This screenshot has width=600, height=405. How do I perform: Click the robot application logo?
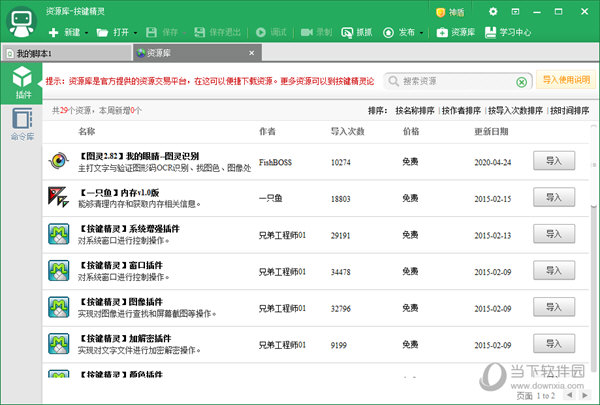[x=21, y=22]
